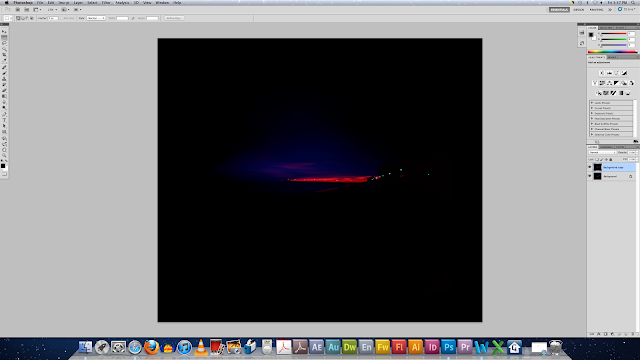
Task: Switch to the Design workspace
Action: coord(579,9)
